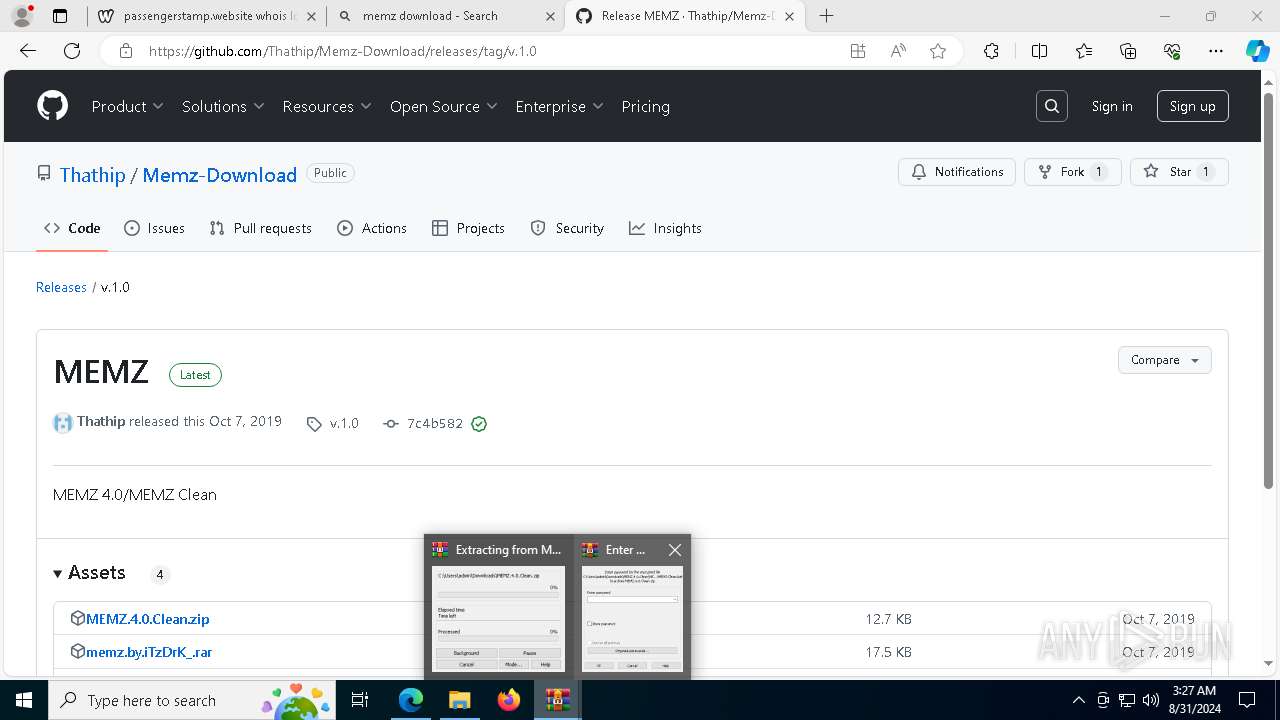
Task: Click the GitHub search magnifier icon
Action: [1052, 106]
